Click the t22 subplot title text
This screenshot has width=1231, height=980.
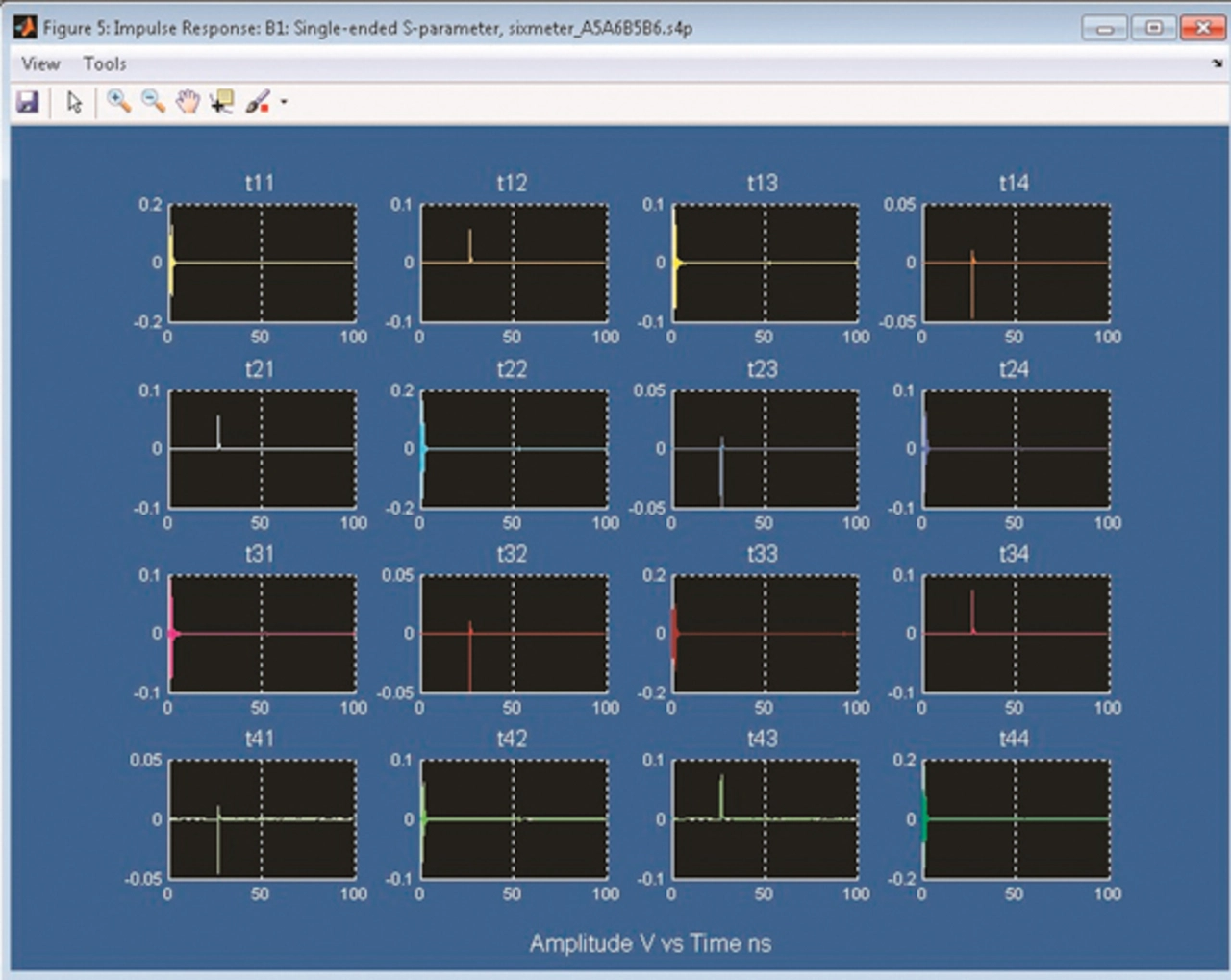tap(512, 369)
